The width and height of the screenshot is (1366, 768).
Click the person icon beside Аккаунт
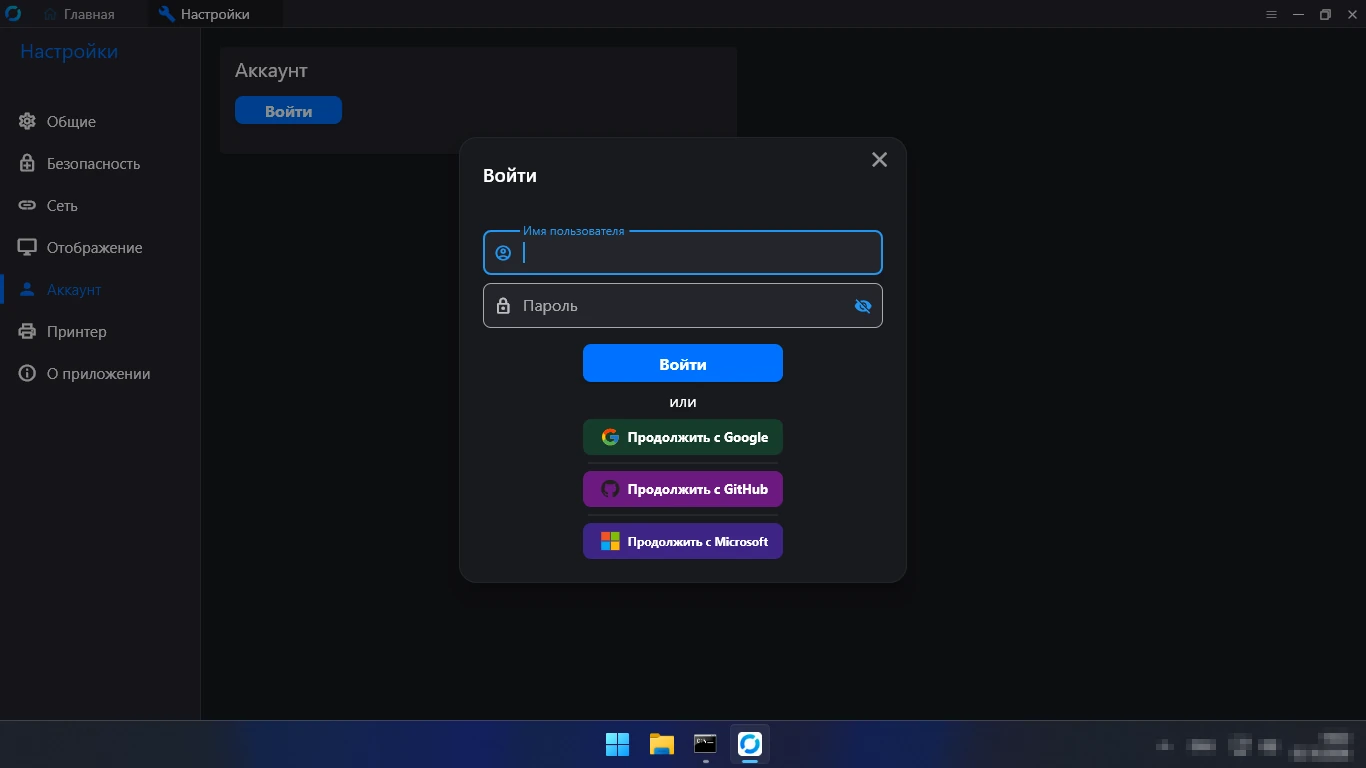click(x=27, y=289)
